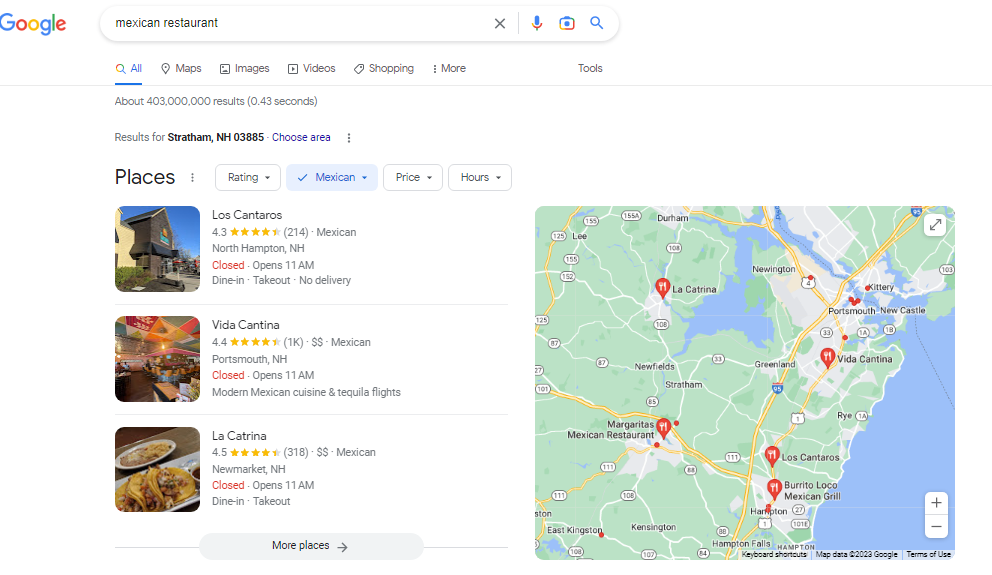Switch to the Videos tab

[311, 68]
